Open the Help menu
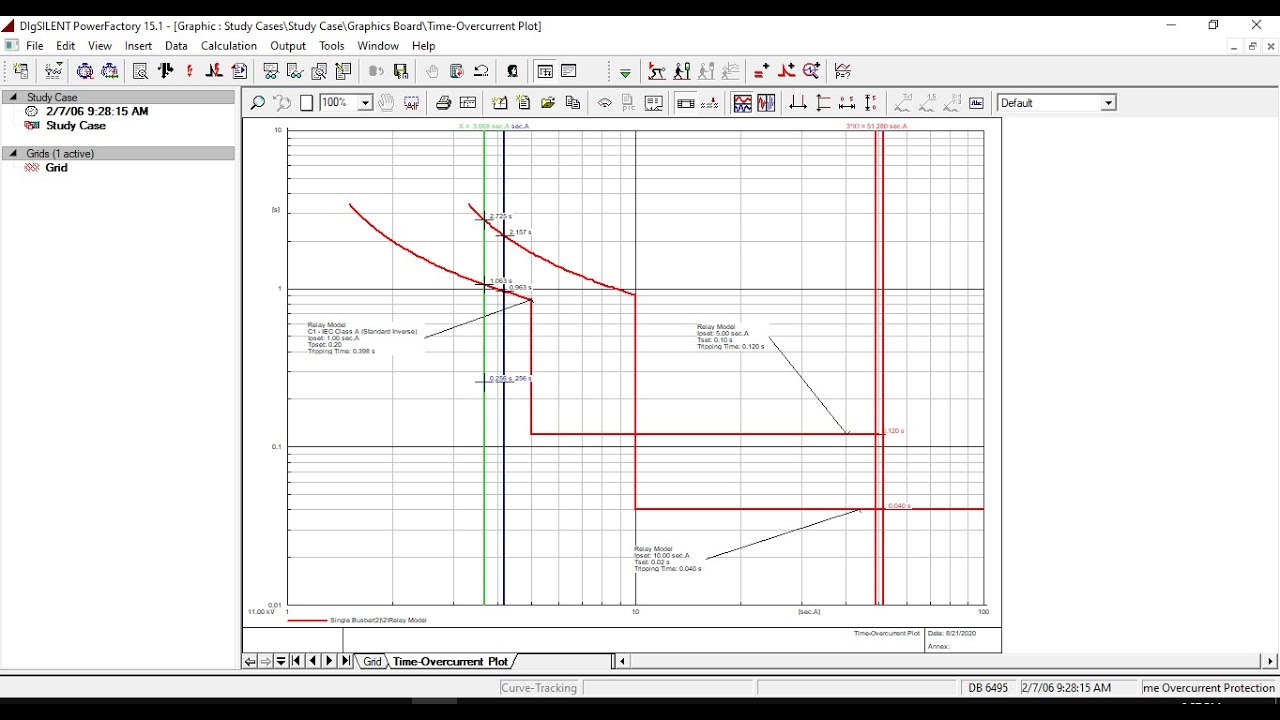Screen dimensions: 1280x720 [x=423, y=46]
